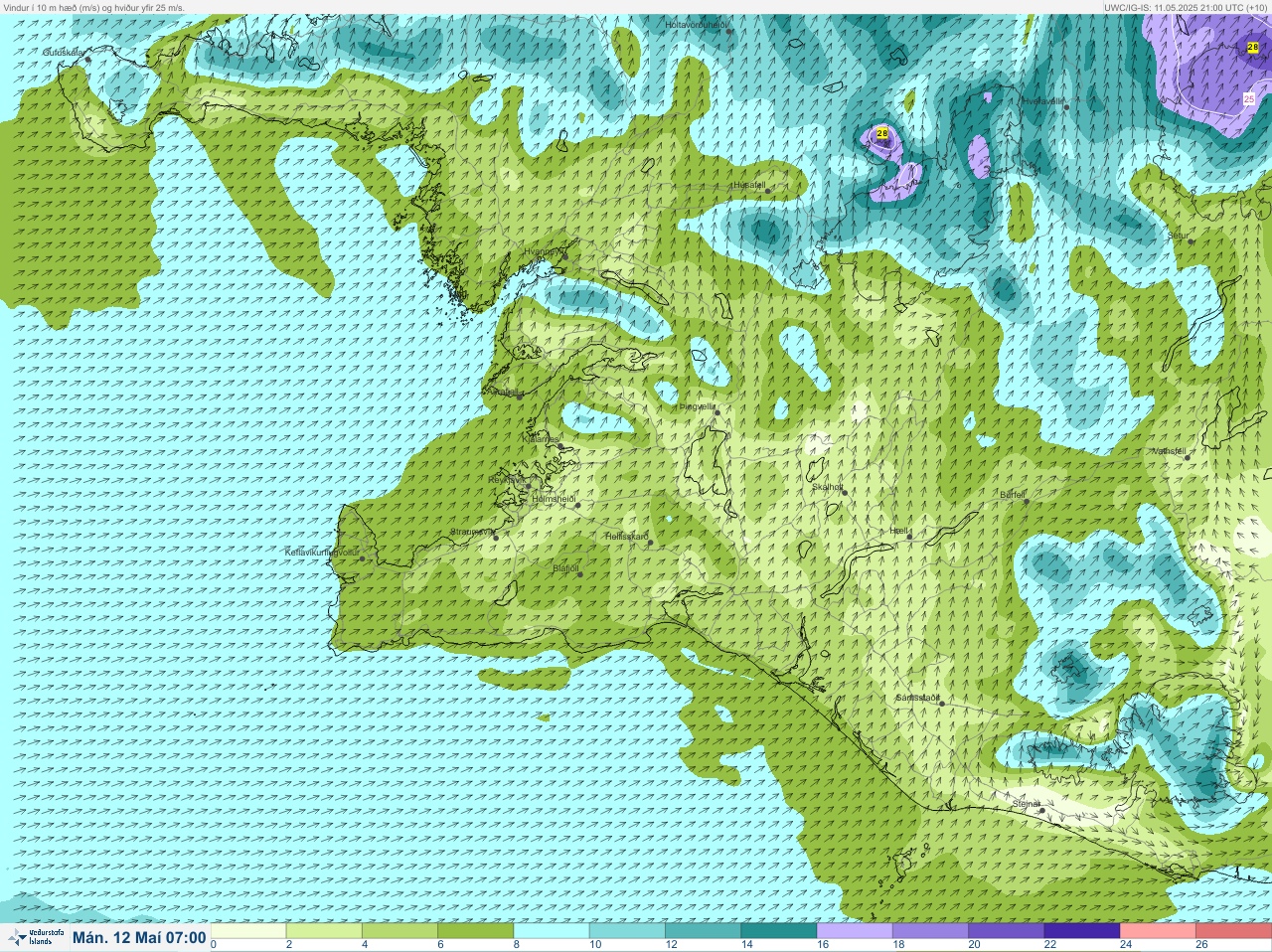Pick the 2–4 m/s light green legend swatch
Image resolution: width=1272 pixels, height=952 pixels.
point(324,931)
